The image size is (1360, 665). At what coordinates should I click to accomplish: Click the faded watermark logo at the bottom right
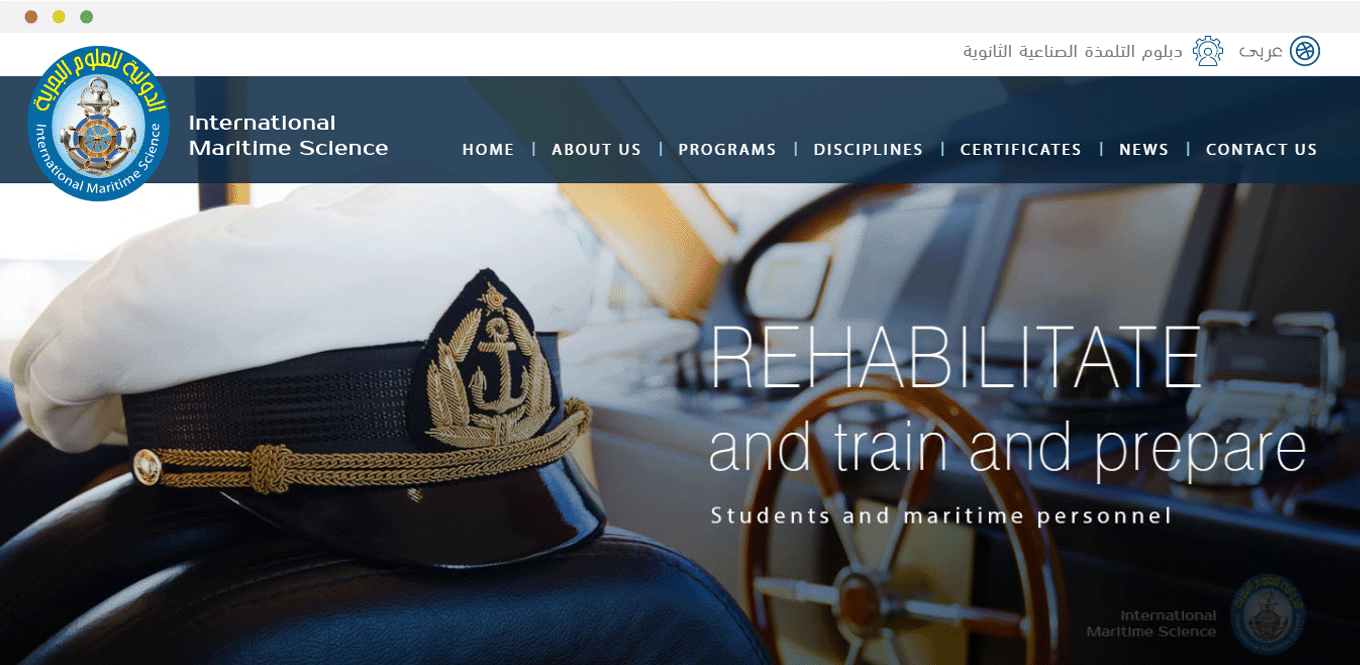click(1267, 613)
